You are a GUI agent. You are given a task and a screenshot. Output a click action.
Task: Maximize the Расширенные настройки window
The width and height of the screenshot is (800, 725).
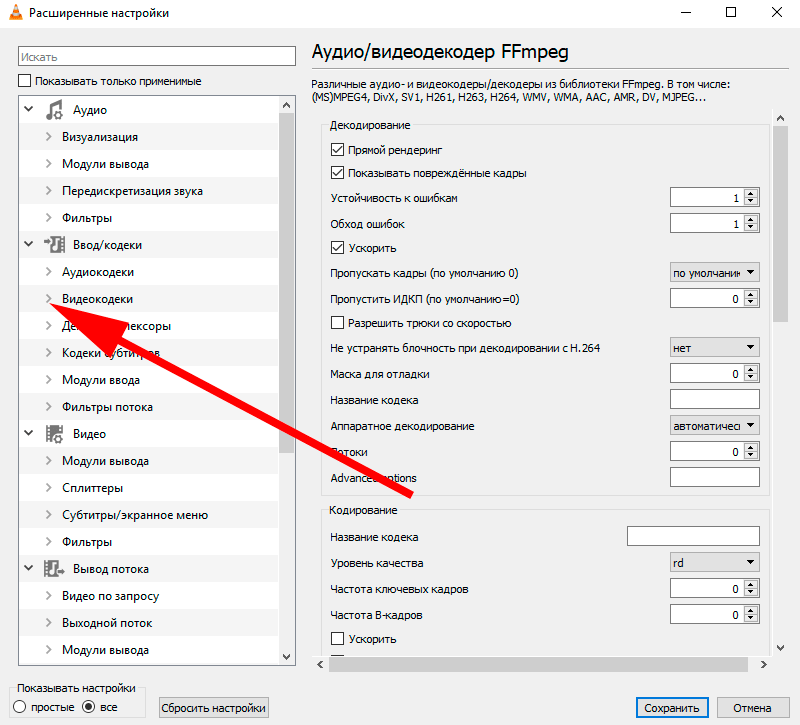point(731,12)
